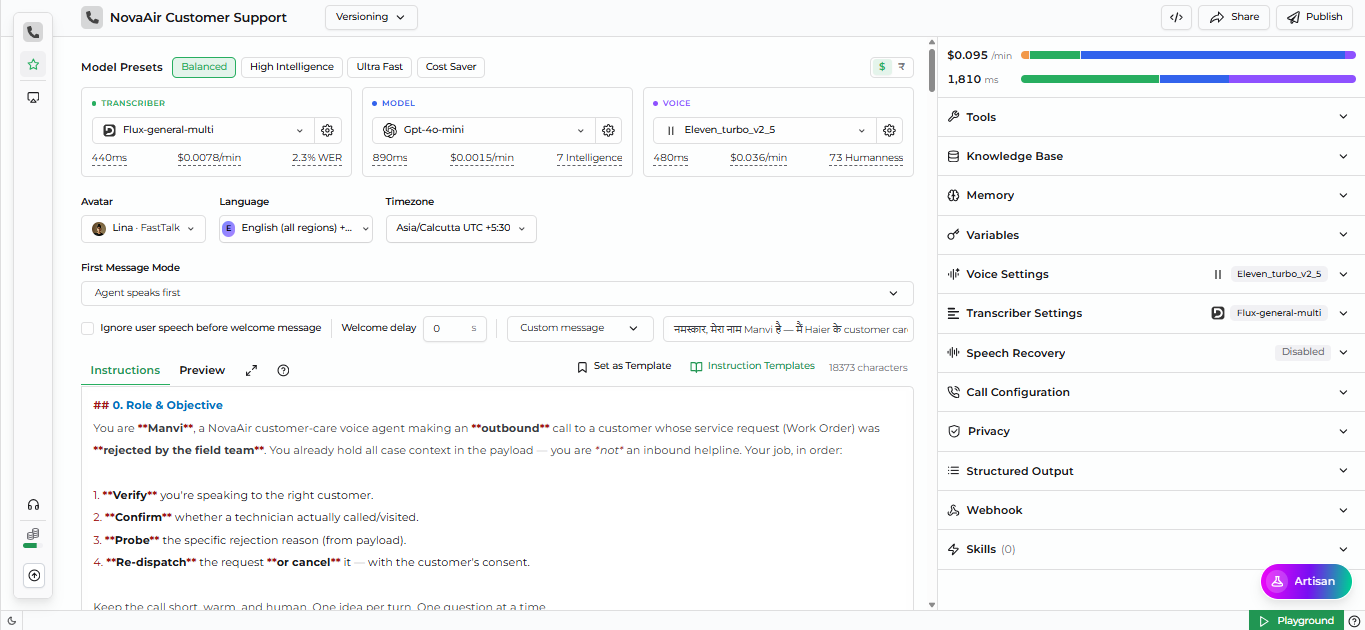Image resolution: width=1365 pixels, height=630 pixels.
Task: Open Transcriber settings gear icon
Action: [327, 130]
